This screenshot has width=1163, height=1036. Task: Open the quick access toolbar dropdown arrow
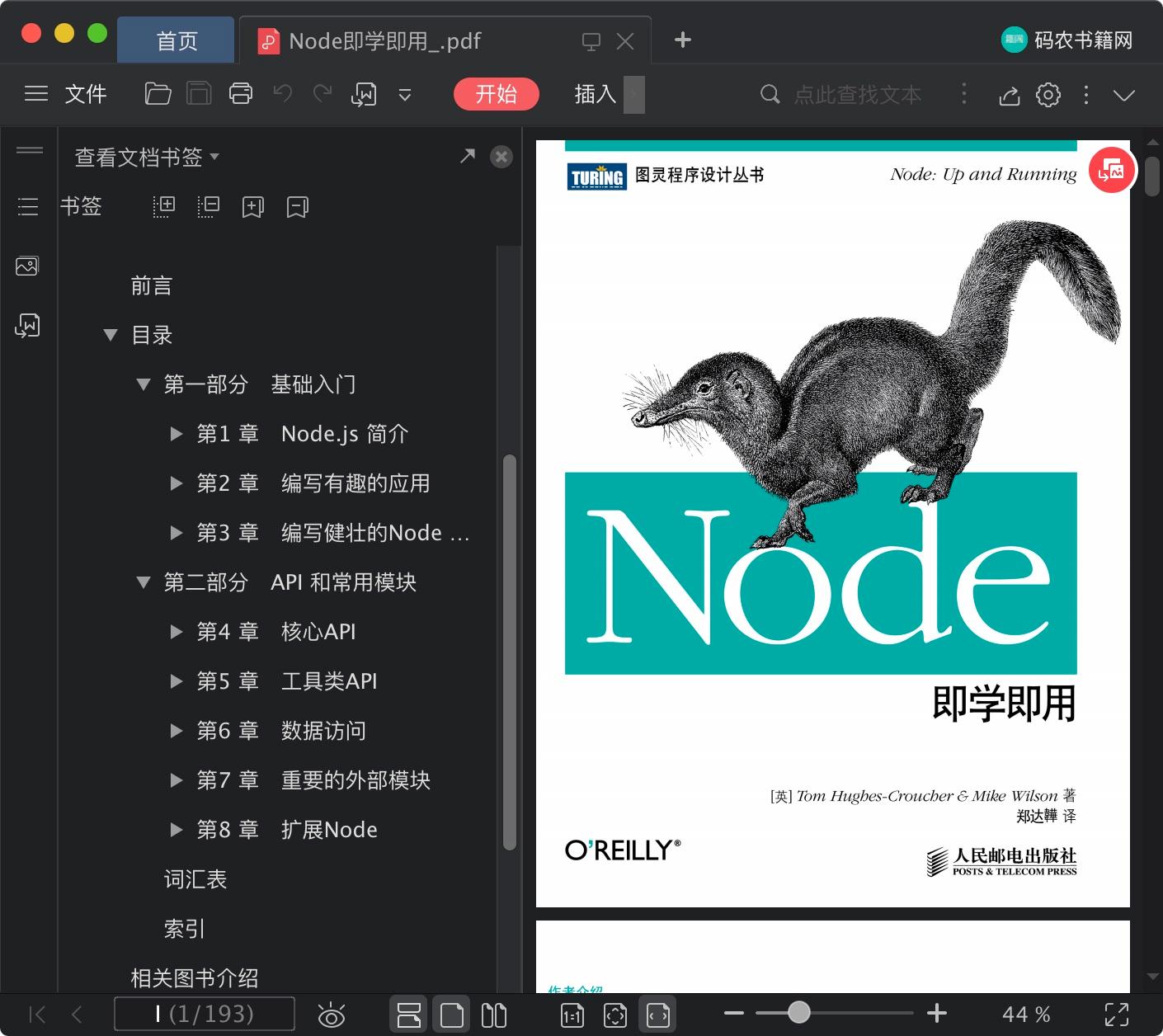click(x=405, y=95)
